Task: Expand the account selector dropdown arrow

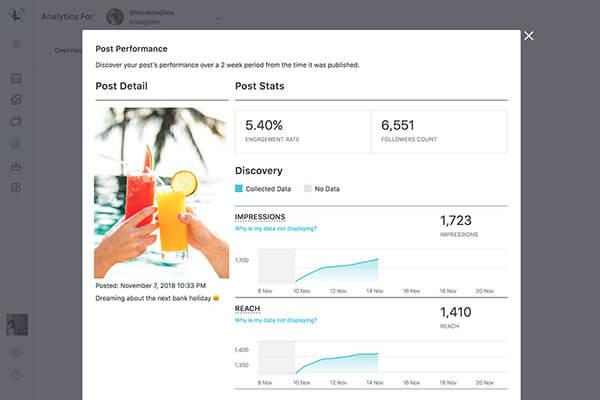Action: pos(218,18)
